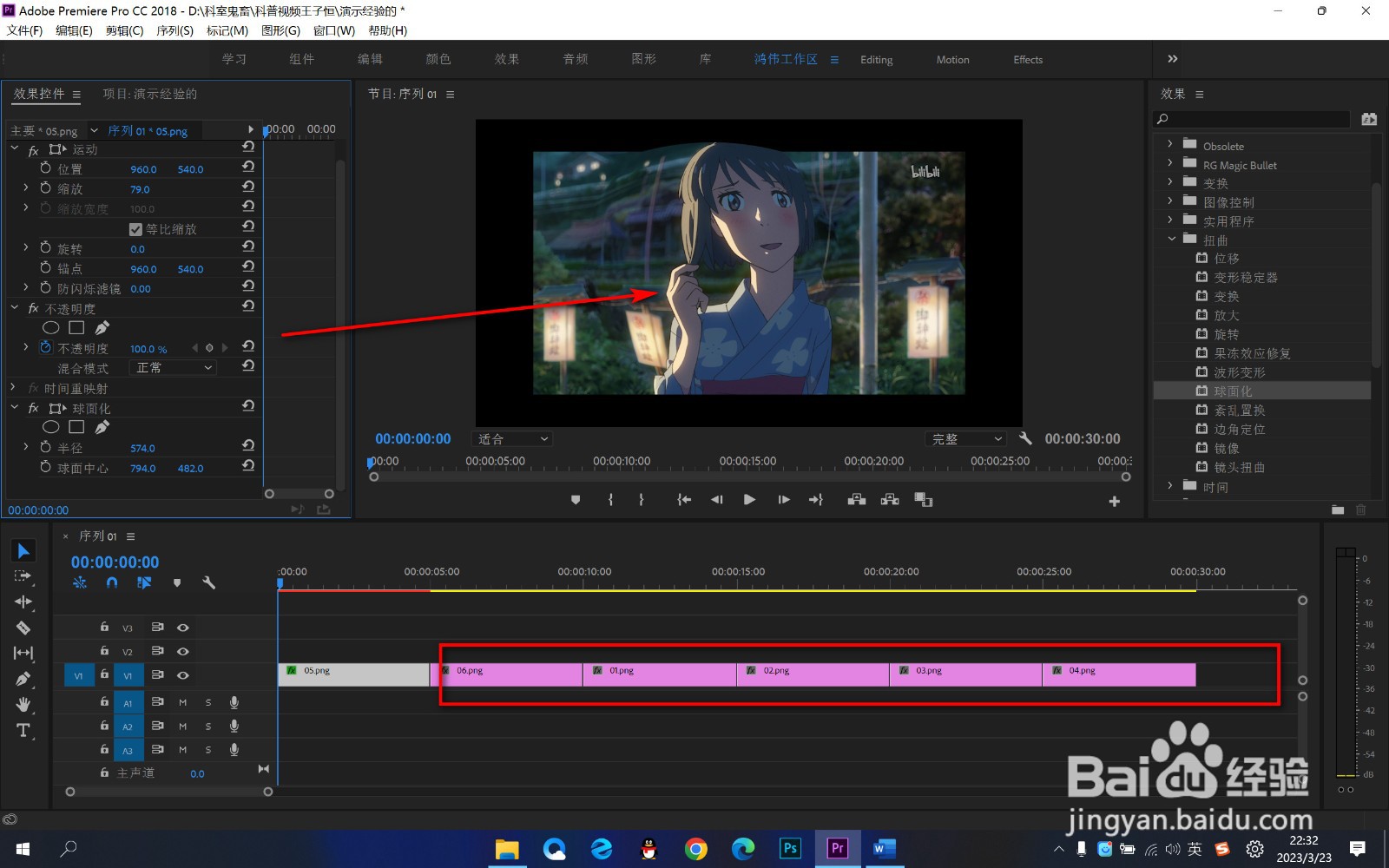Select the 02.png clip on timeline
Image resolution: width=1389 pixels, height=868 pixels.
[x=813, y=674]
